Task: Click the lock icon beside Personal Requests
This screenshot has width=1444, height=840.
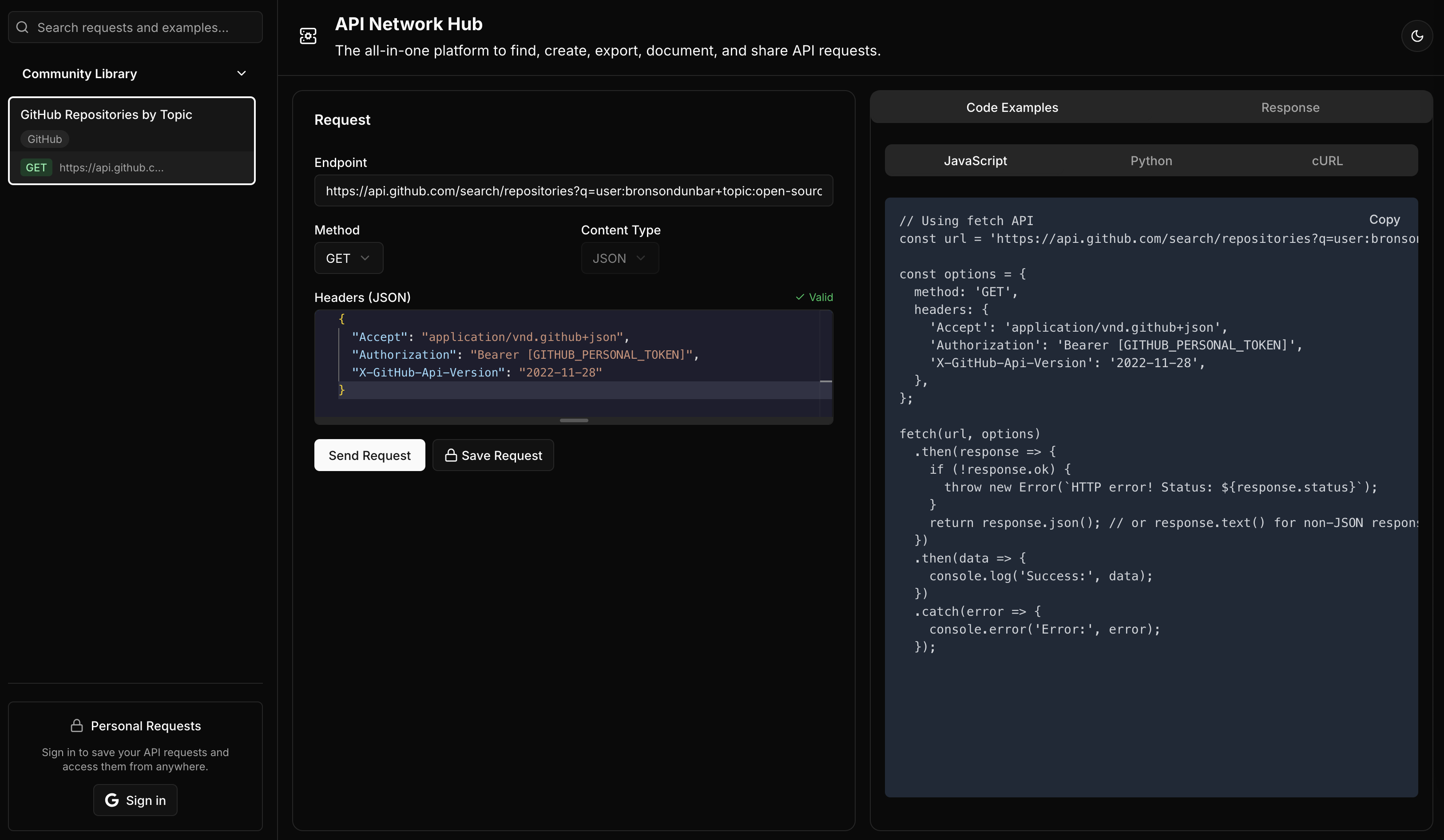Action: click(76, 725)
